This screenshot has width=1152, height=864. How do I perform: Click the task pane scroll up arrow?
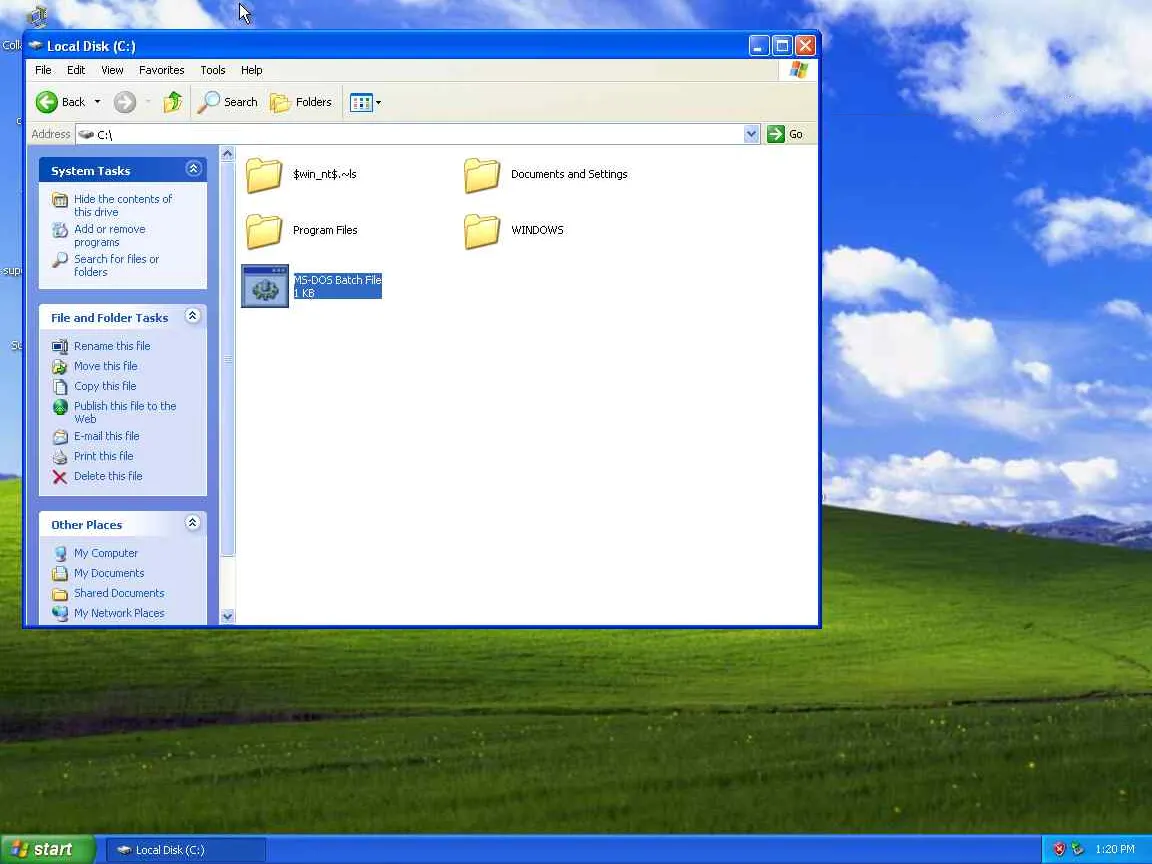click(228, 154)
